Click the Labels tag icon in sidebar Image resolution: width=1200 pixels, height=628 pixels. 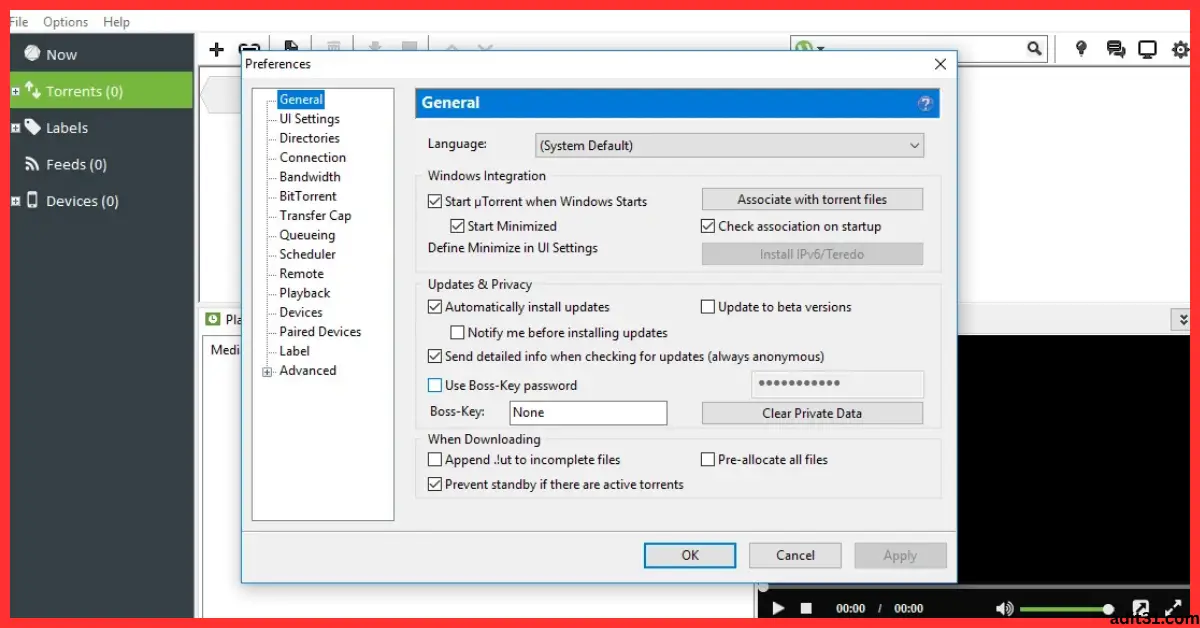coord(33,127)
